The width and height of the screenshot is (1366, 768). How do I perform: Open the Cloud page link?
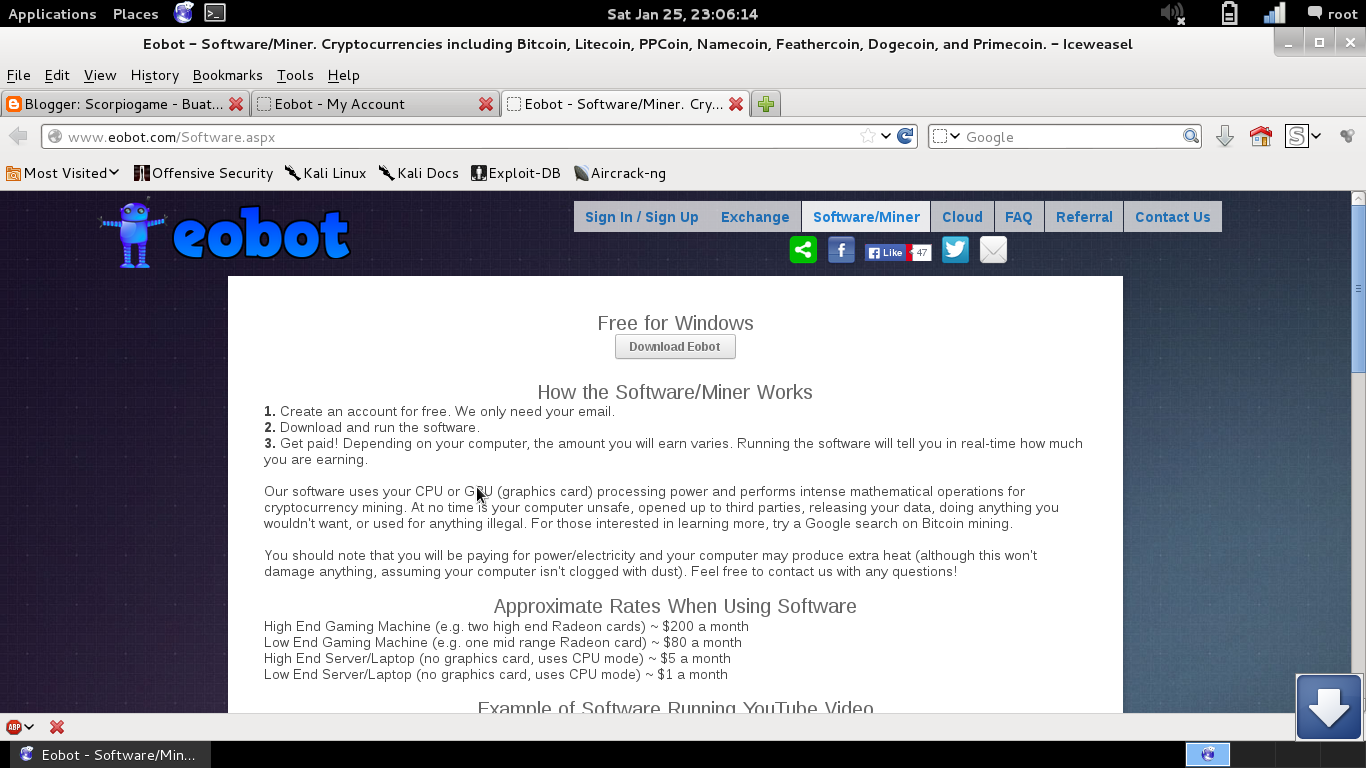coord(962,217)
